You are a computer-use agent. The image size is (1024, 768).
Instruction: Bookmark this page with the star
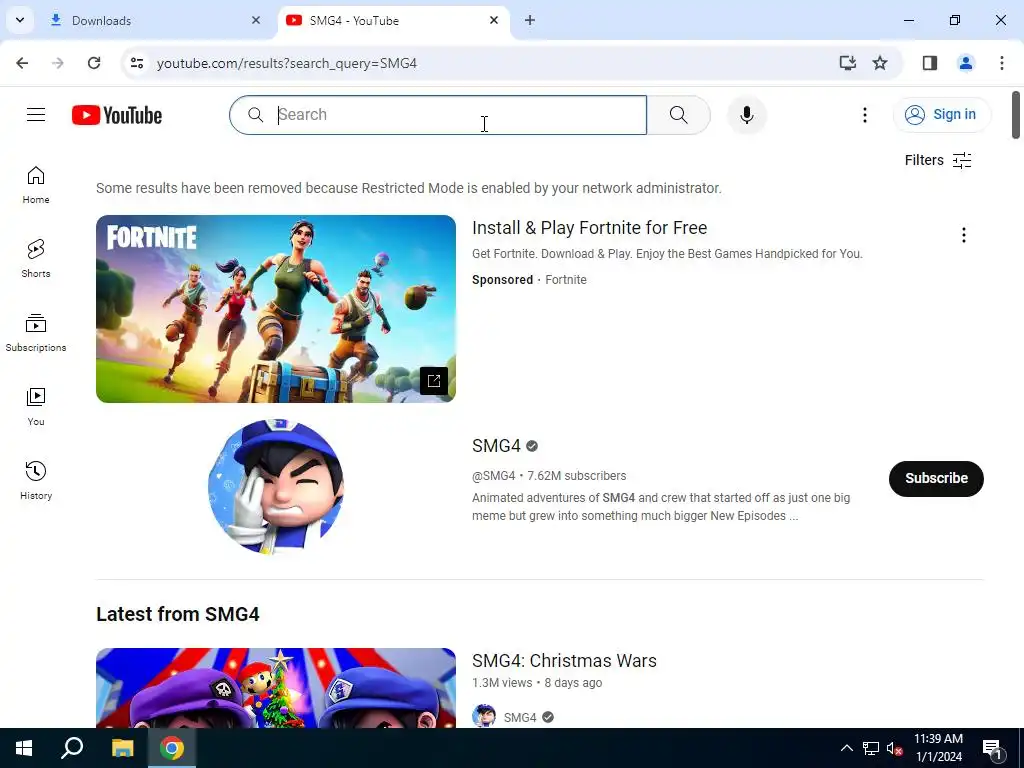880,63
